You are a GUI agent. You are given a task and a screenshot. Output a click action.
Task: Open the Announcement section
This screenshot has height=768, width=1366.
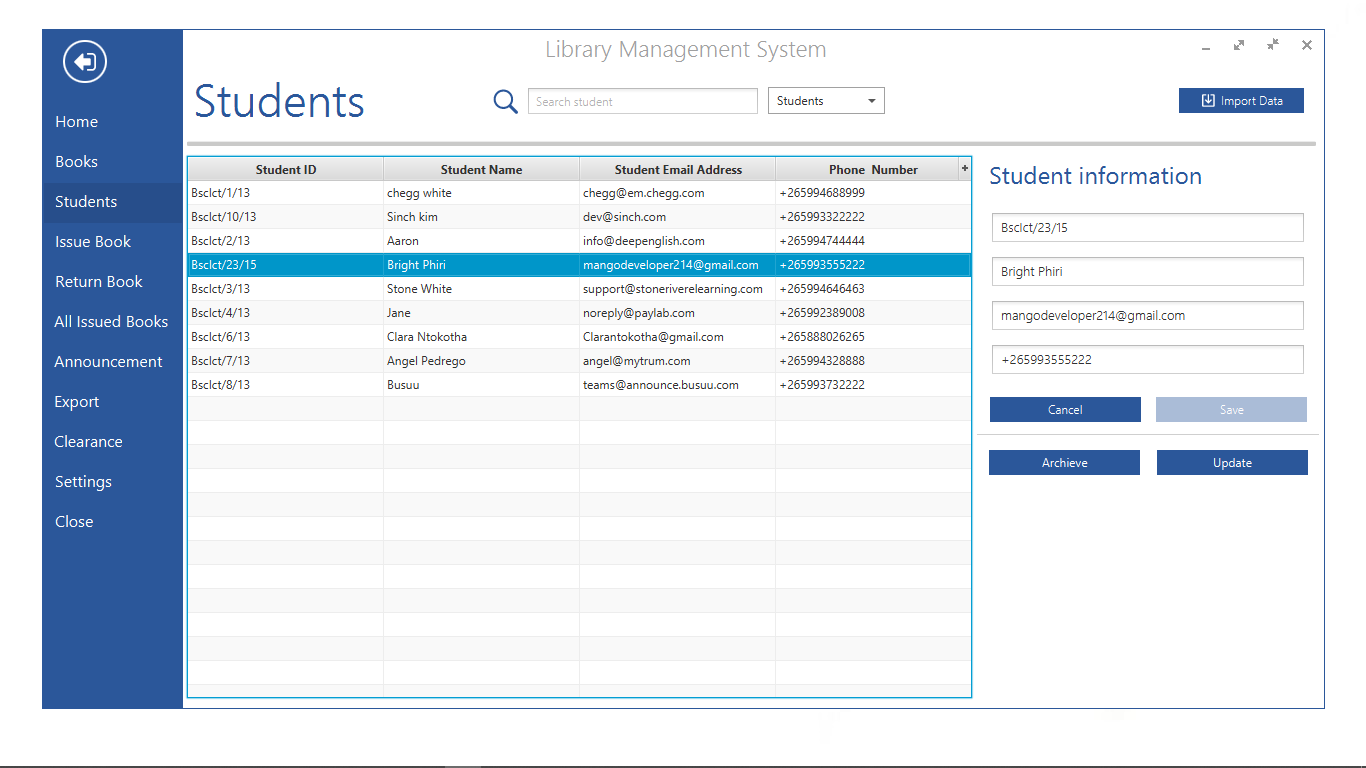tap(107, 361)
